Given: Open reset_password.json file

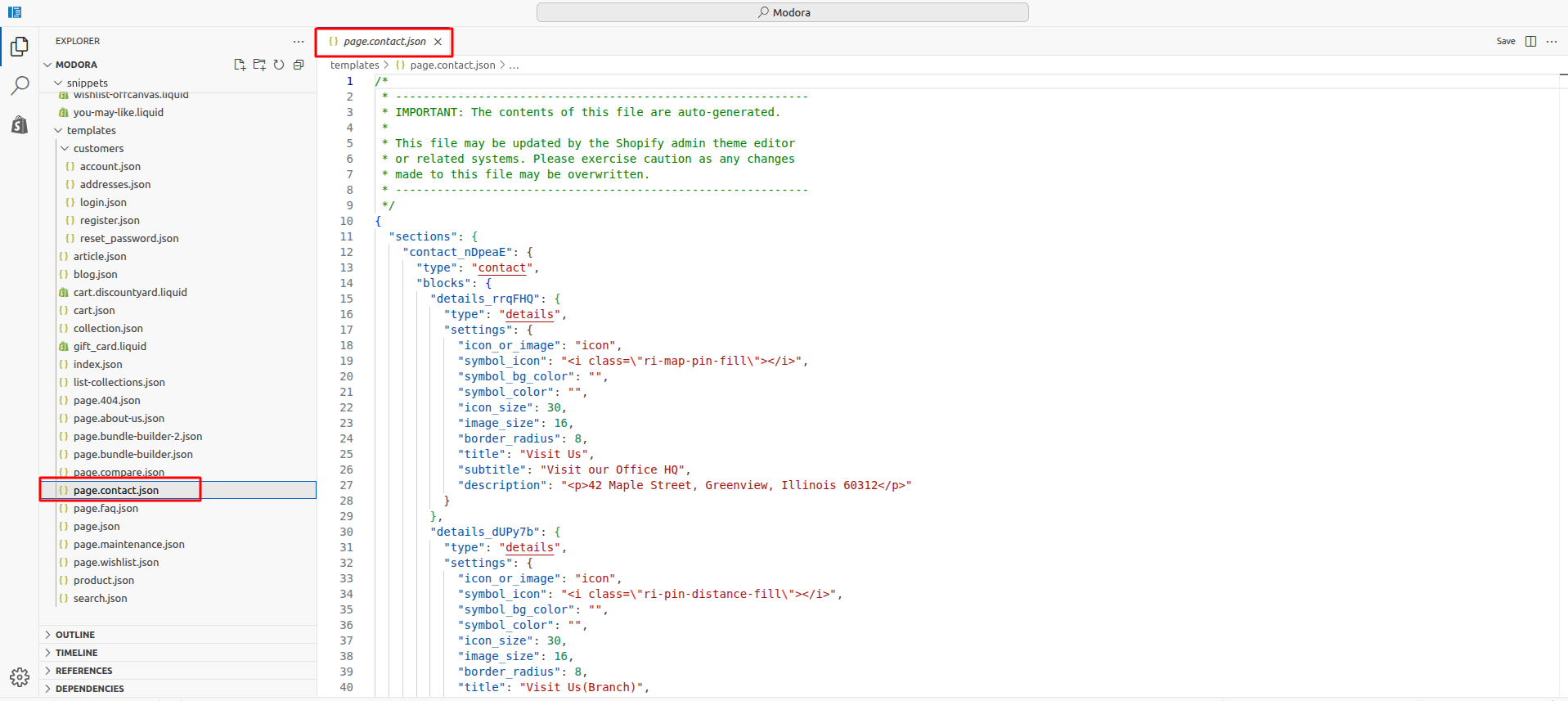Looking at the screenshot, I should click(x=129, y=238).
